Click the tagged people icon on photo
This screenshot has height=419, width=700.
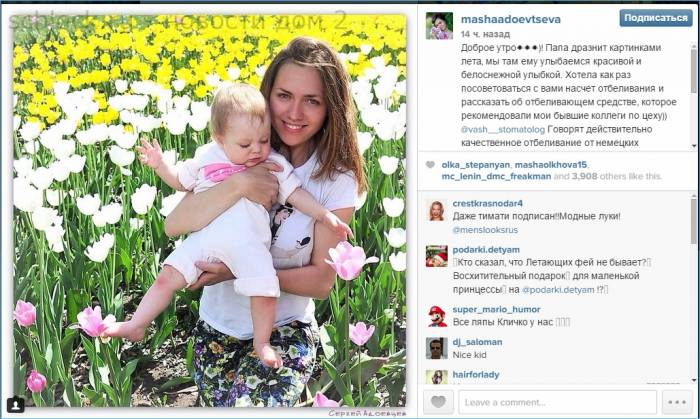(x=16, y=405)
